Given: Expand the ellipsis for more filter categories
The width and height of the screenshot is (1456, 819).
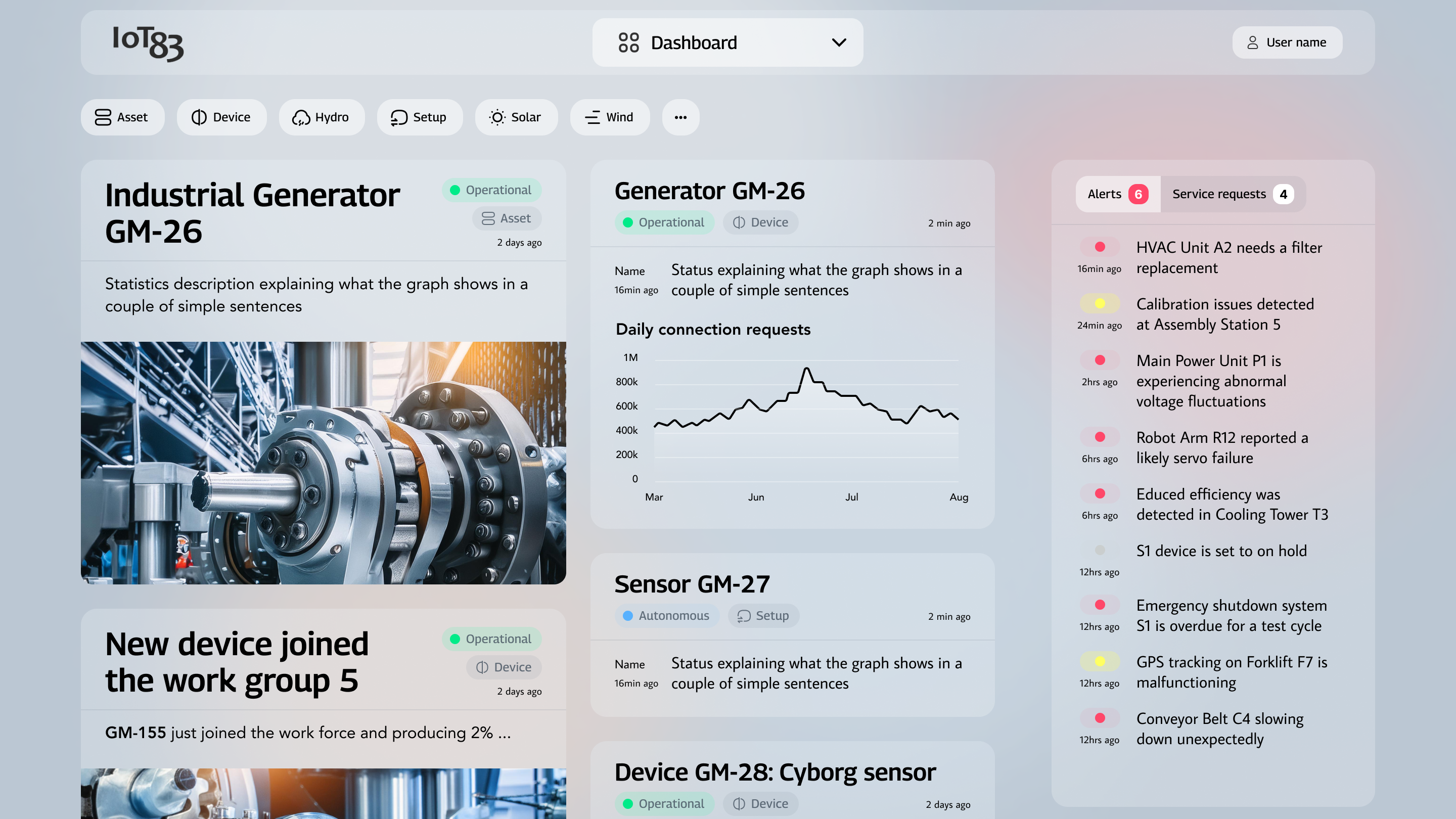Looking at the screenshot, I should pyautogui.click(x=680, y=117).
